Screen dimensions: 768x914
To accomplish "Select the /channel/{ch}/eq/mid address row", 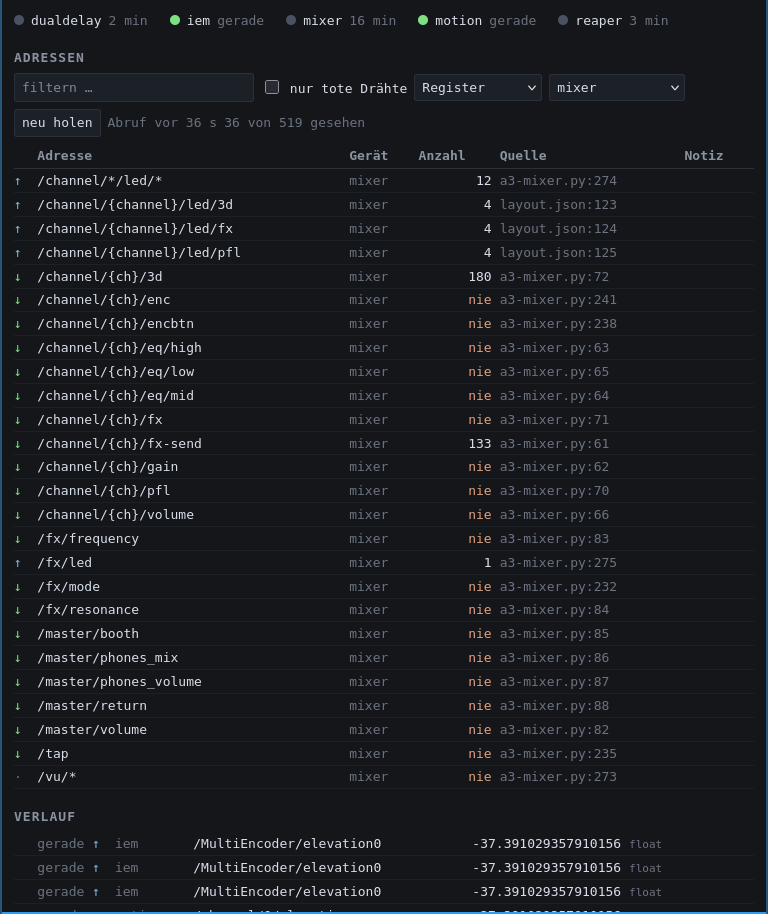I will 384,396.
